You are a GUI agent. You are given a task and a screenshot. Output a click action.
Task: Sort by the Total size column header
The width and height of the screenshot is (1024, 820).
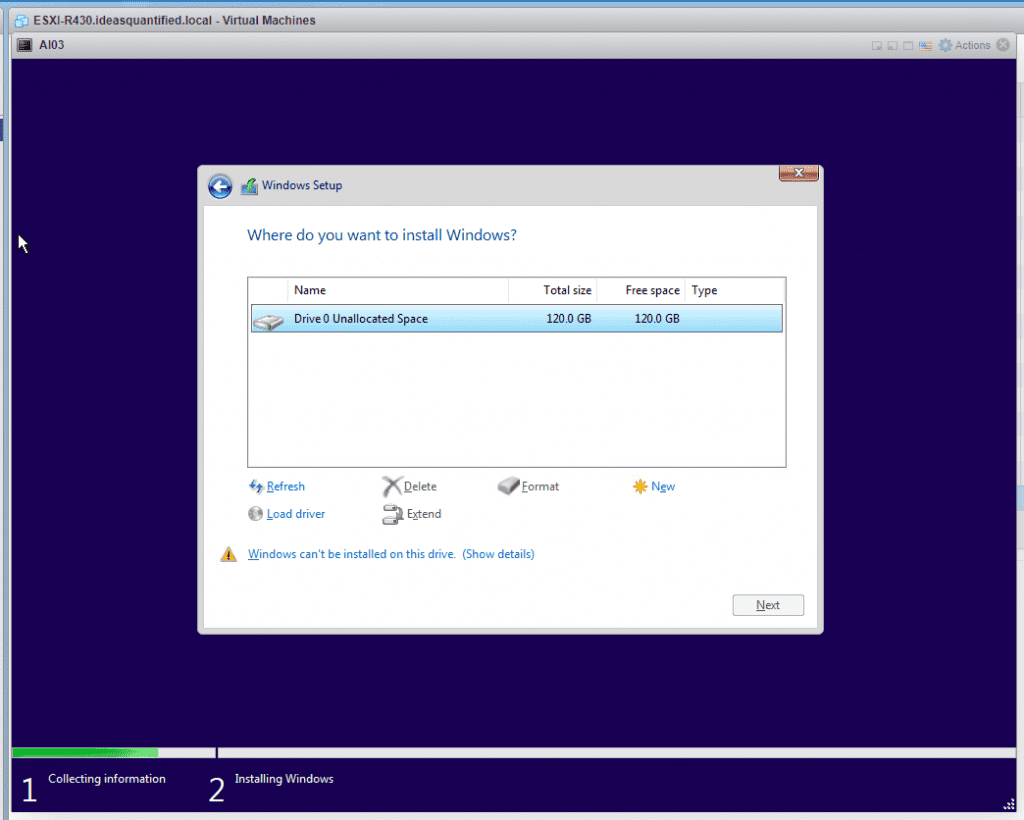552,291
